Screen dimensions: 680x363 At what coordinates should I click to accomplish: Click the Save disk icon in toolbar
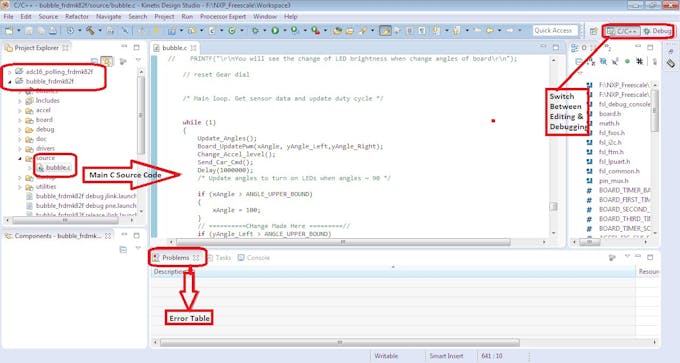[x=29, y=30]
